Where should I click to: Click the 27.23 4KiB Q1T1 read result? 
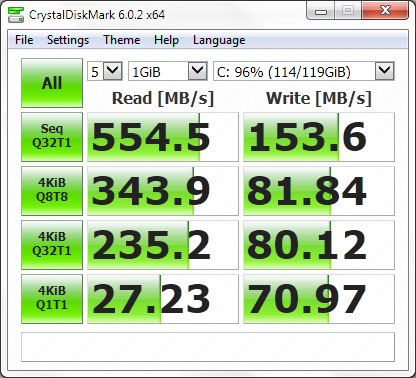[163, 299]
